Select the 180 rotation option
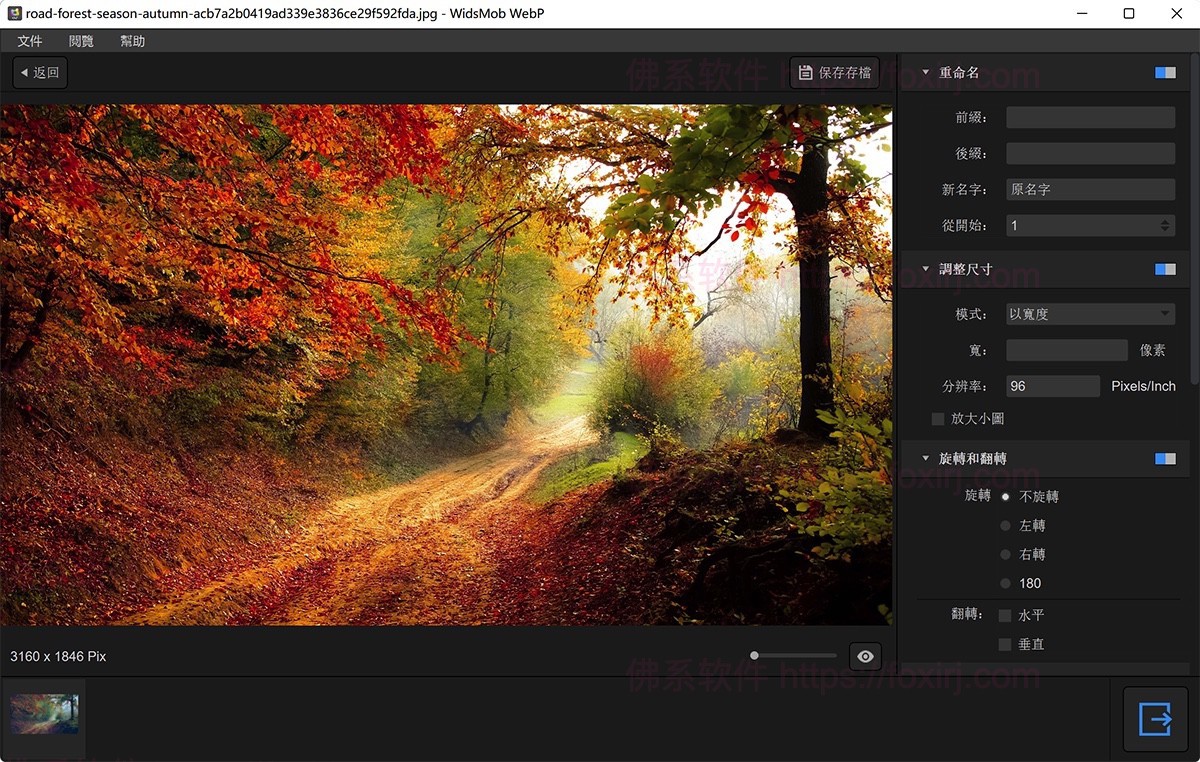Viewport: 1200px width, 762px height. pyautogui.click(x=1005, y=583)
